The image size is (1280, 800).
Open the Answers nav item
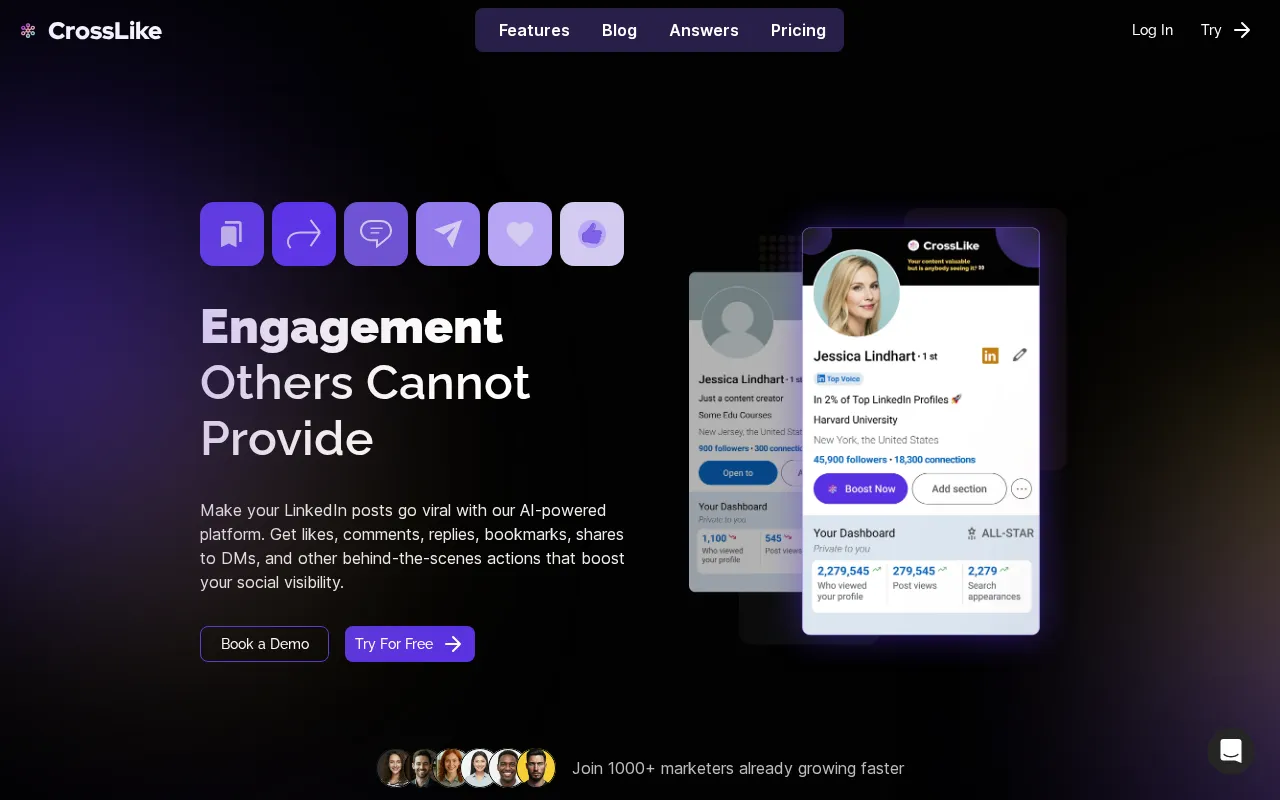click(x=704, y=30)
